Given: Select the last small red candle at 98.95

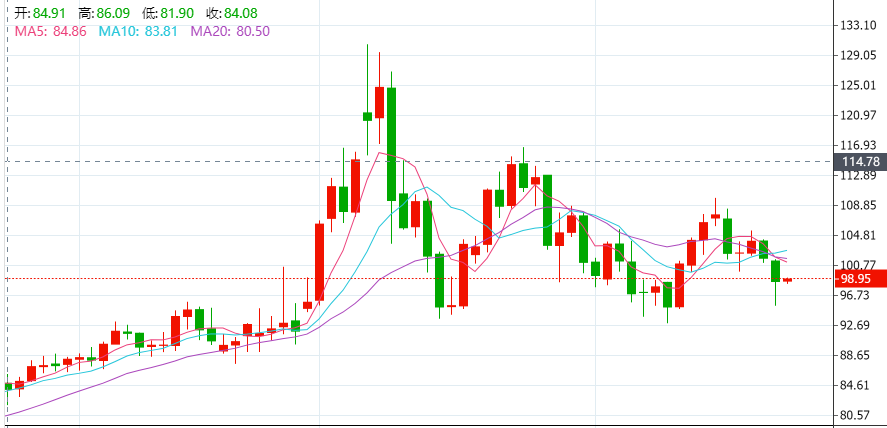Looking at the screenshot, I should tap(787, 280).
